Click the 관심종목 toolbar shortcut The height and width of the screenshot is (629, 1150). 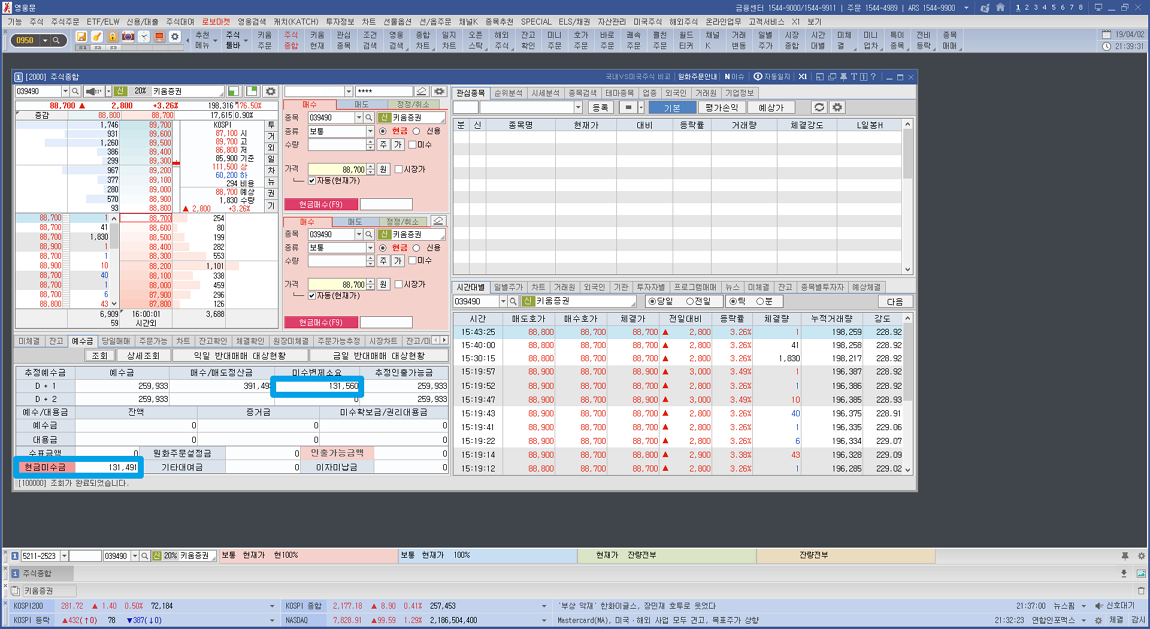click(343, 40)
